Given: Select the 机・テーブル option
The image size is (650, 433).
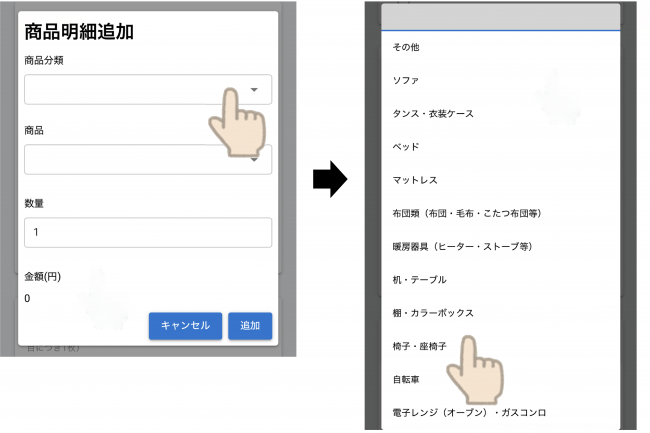Looking at the screenshot, I should coord(419,279).
